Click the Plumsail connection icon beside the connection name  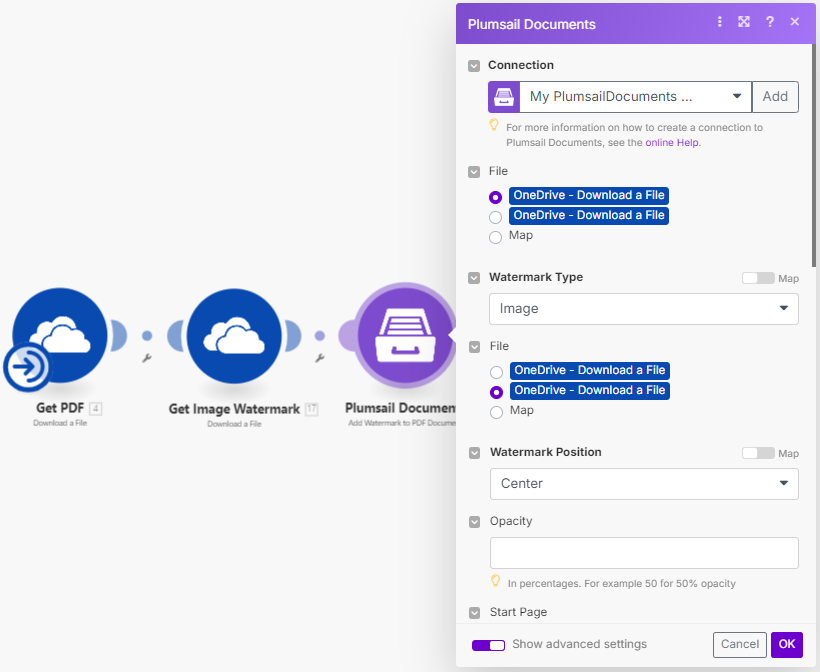pyautogui.click(x=504, y=97)
